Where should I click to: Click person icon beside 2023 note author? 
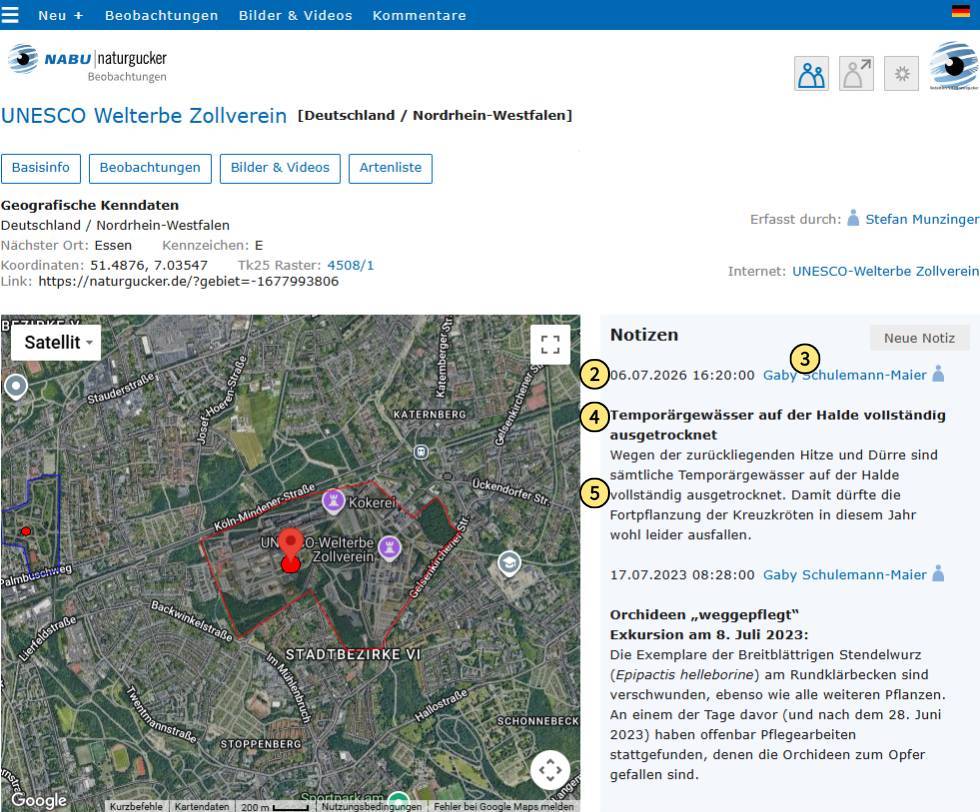[938, 573]
